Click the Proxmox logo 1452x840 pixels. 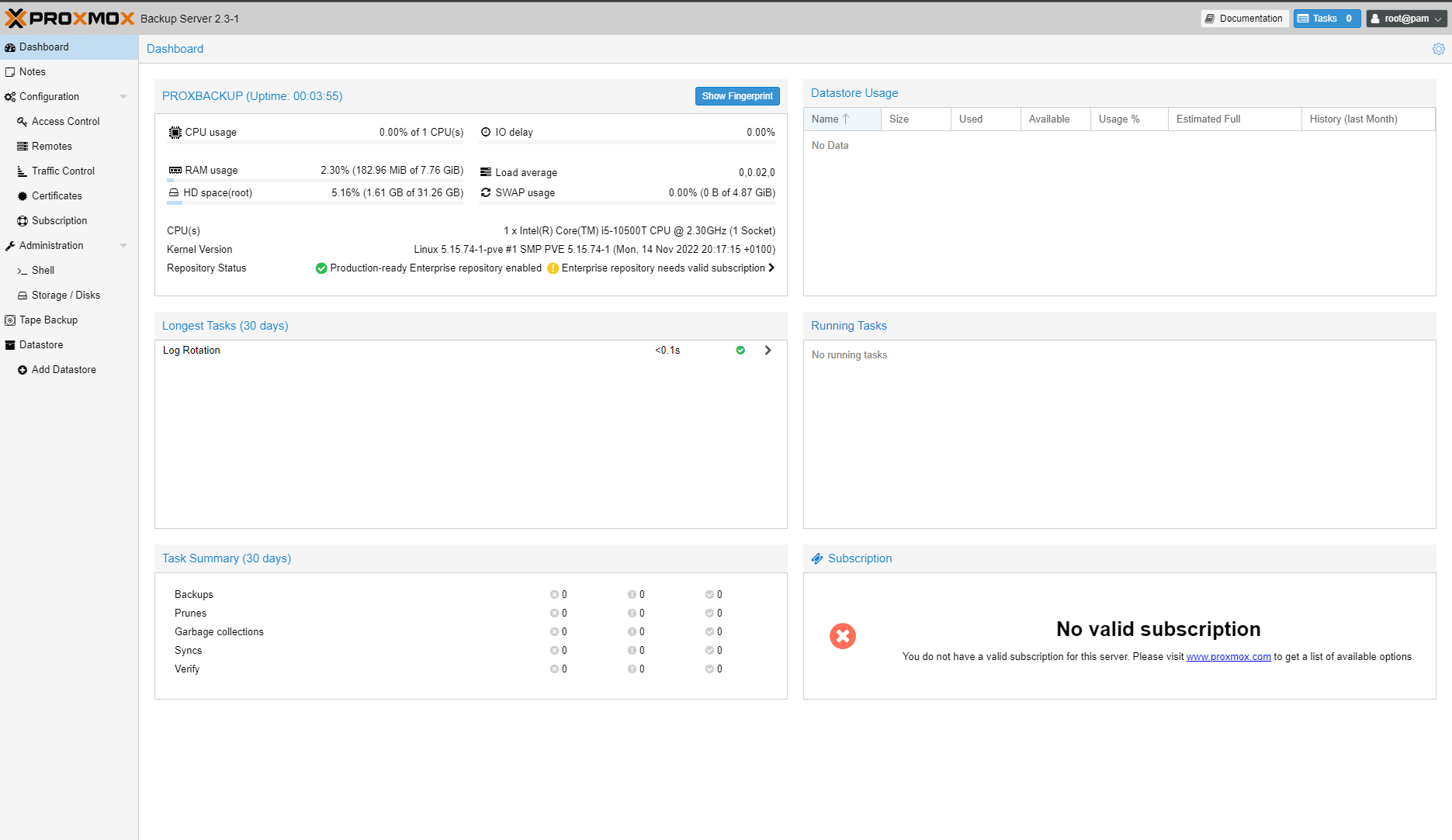point(70,19)
